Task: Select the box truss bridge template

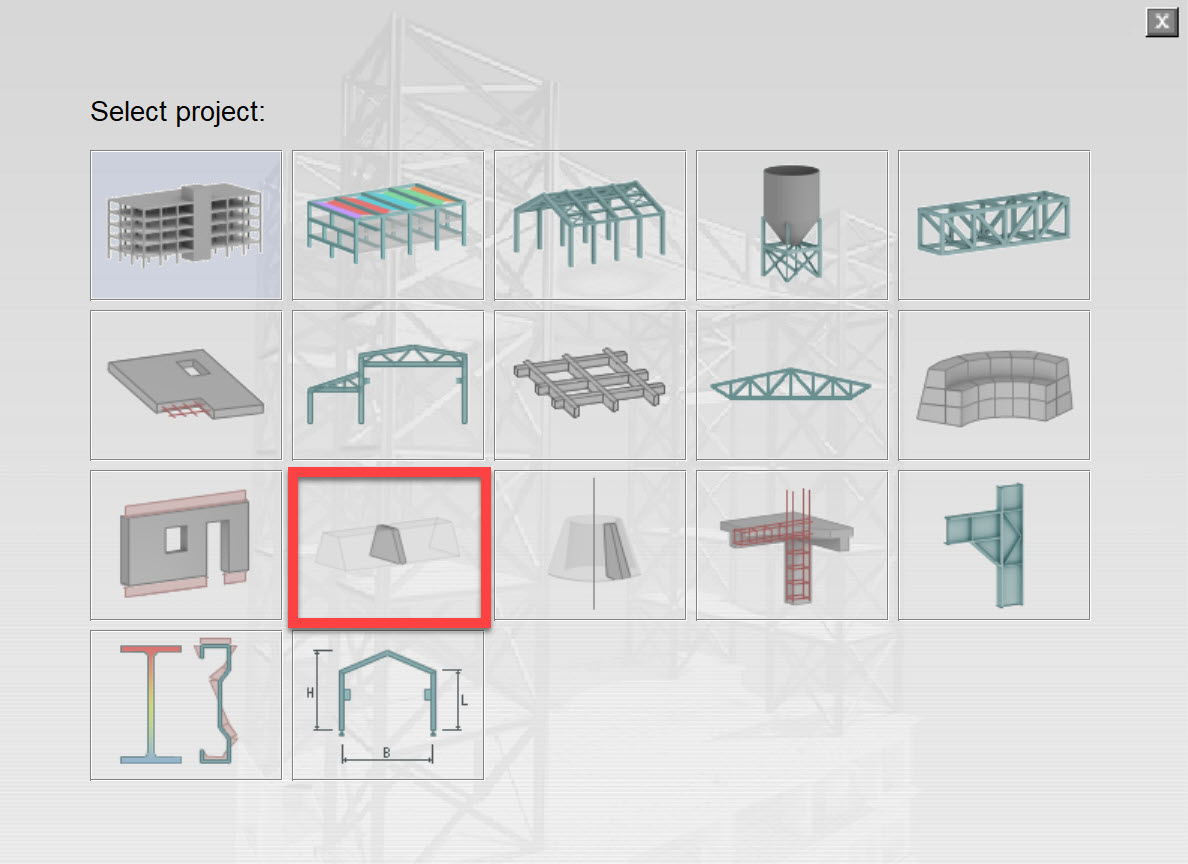Action: (x=993, y=224)
